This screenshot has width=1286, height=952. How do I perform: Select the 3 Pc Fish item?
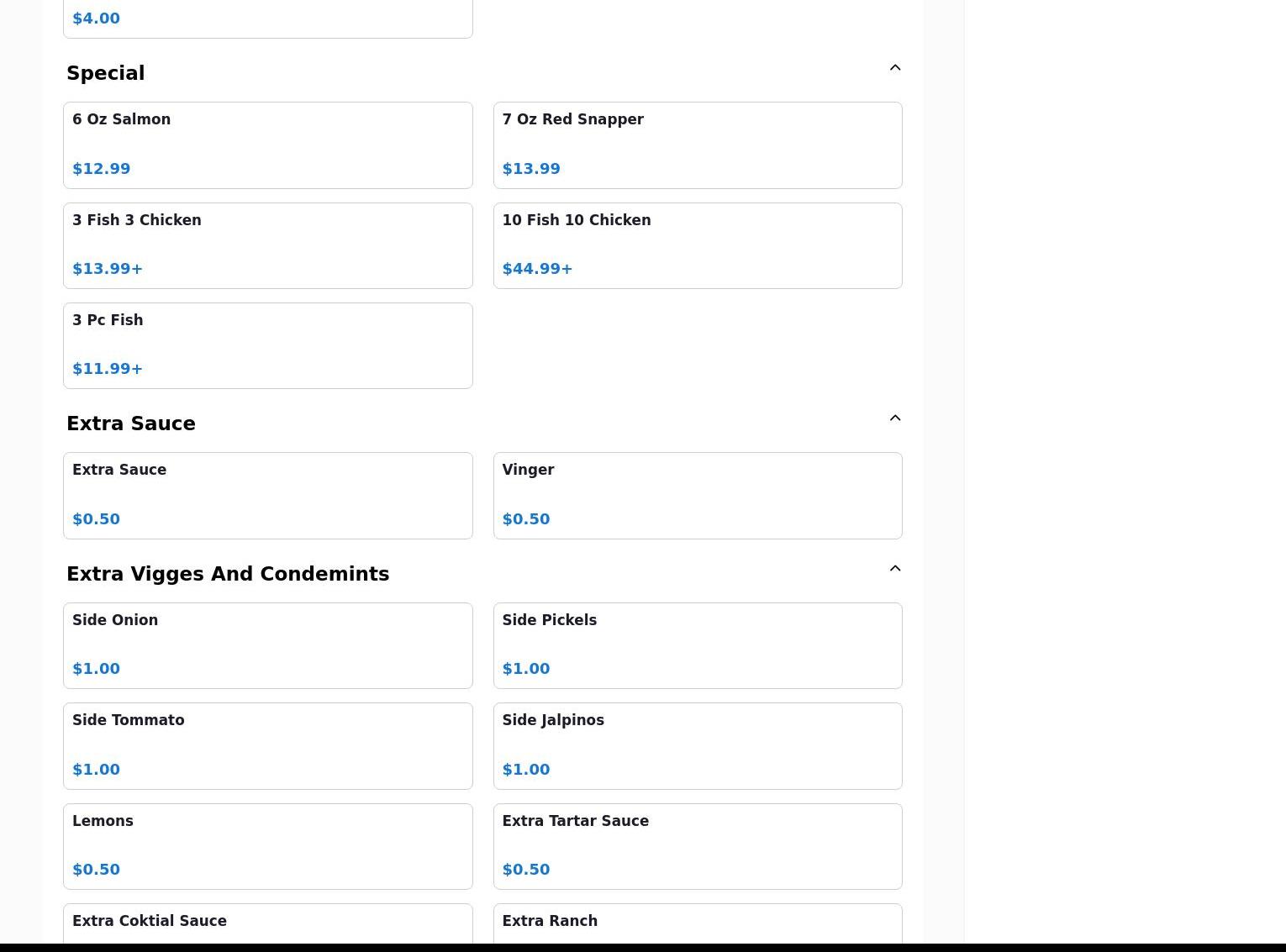(x=267, y=345)
